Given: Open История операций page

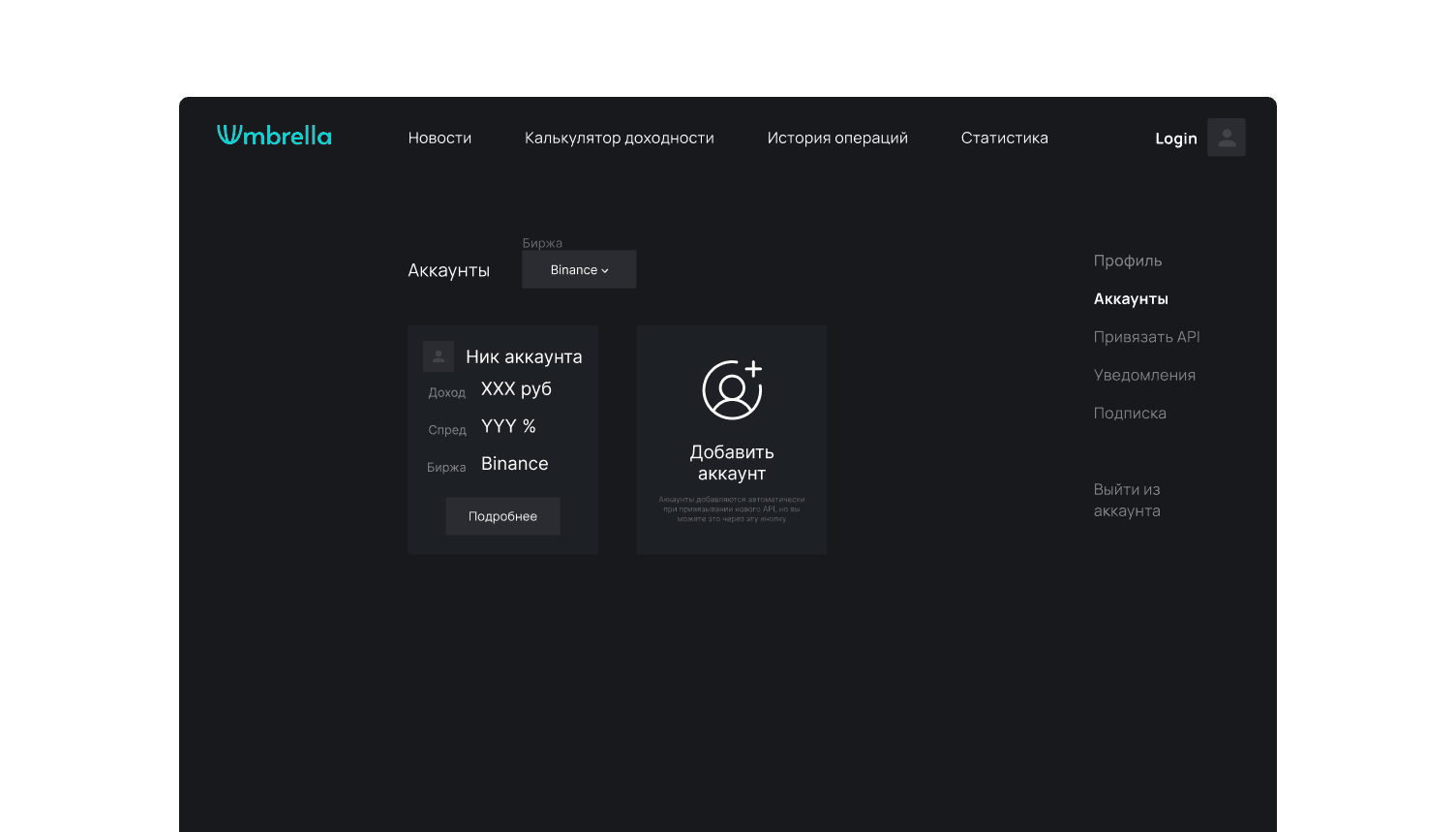Looking at the screenshot, I should 837,138.
